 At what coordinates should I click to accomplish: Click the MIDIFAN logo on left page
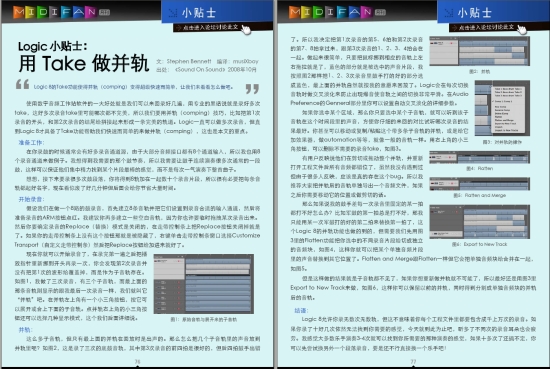[x=61, y=12]
